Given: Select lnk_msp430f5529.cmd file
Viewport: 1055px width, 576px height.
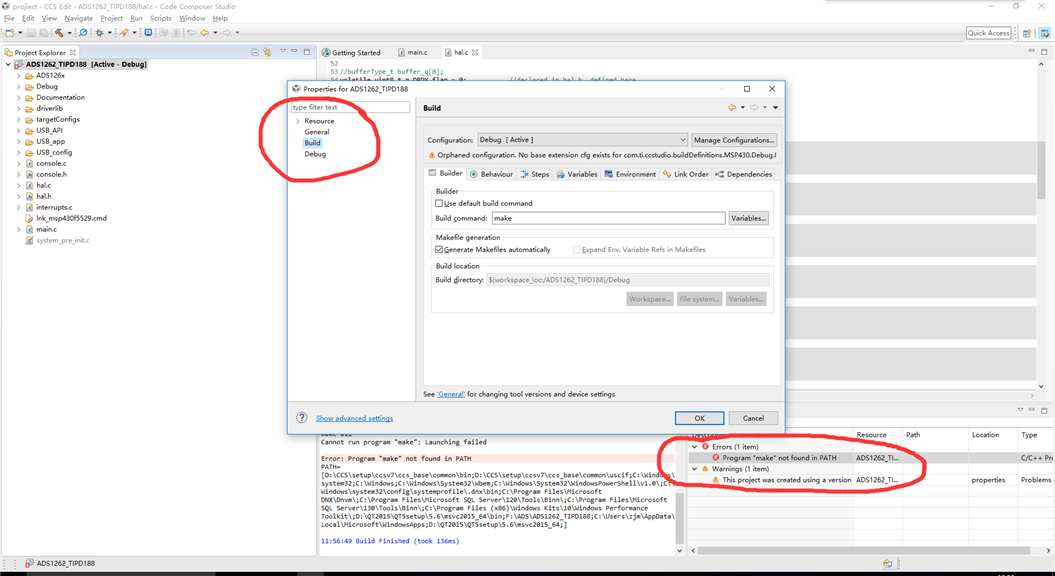Looking at the screenshot, I should (x=71, y=218).
